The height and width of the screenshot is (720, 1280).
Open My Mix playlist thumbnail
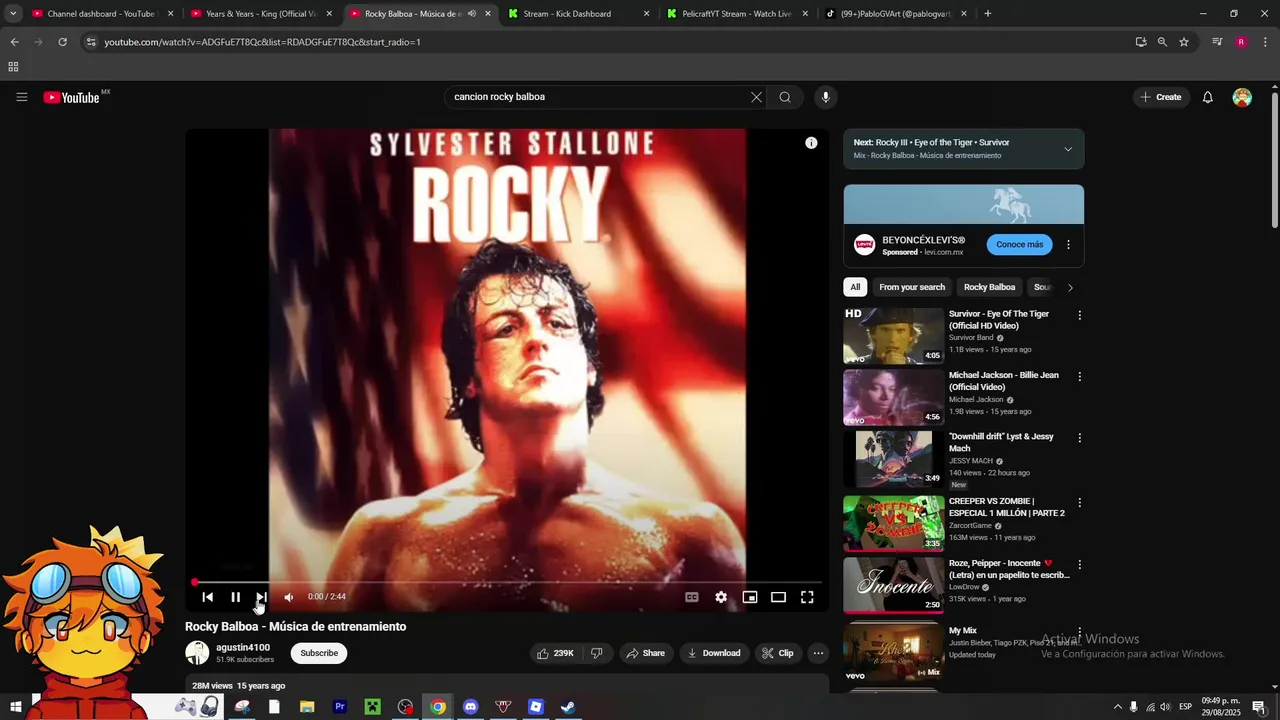(893, 651)
